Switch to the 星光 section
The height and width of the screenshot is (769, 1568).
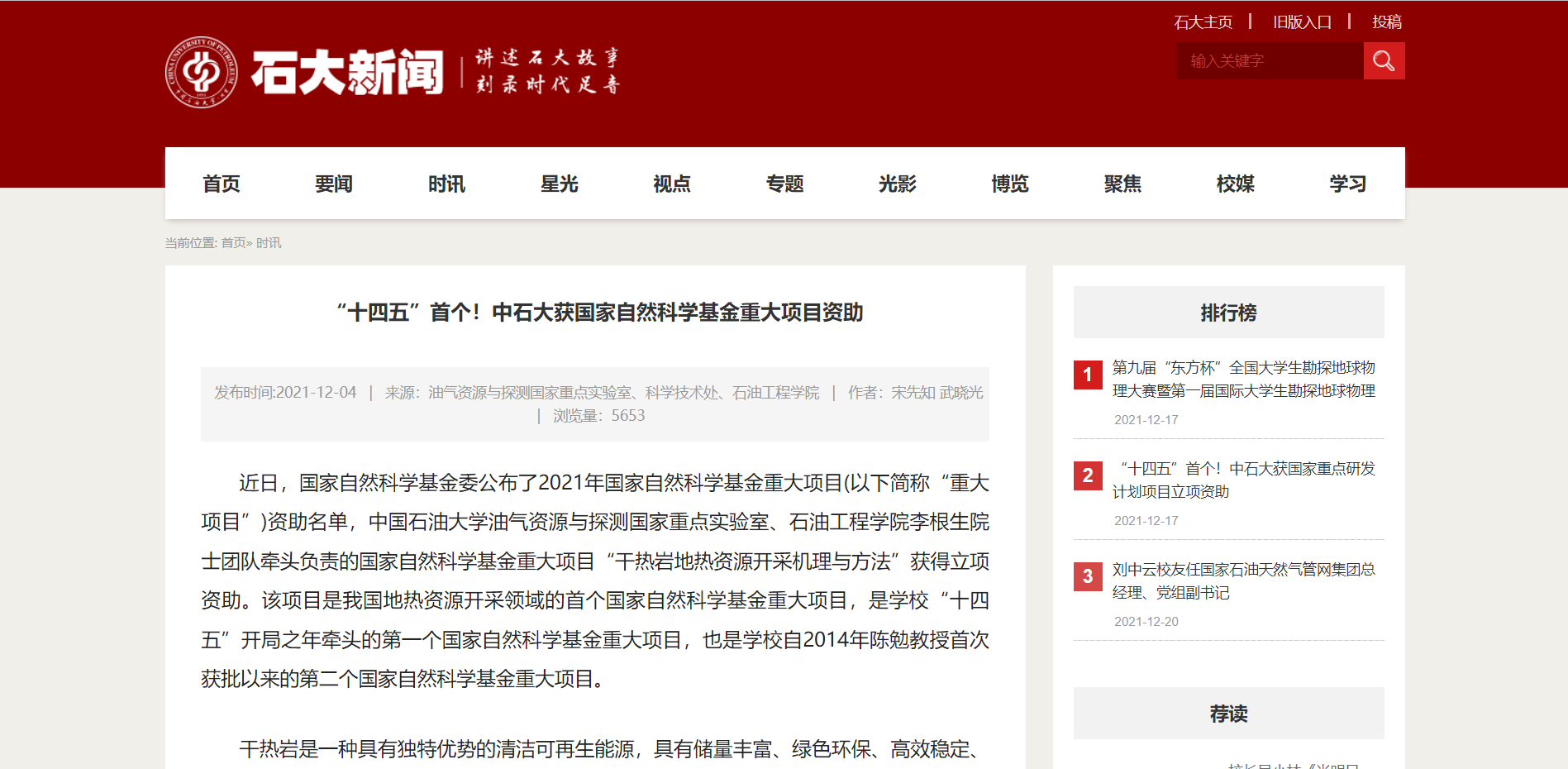[560, 184]
